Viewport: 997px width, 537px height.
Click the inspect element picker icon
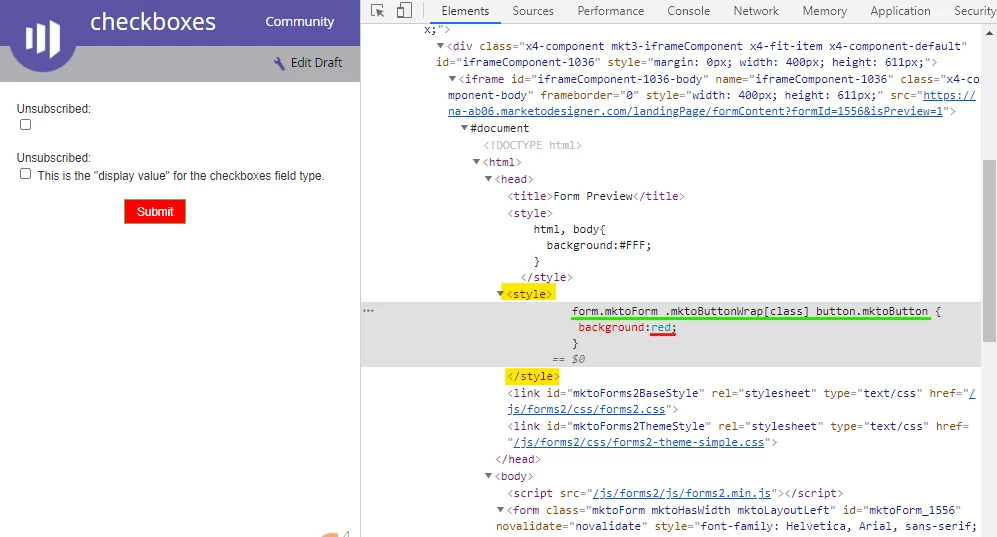click(x=378, y=11)
